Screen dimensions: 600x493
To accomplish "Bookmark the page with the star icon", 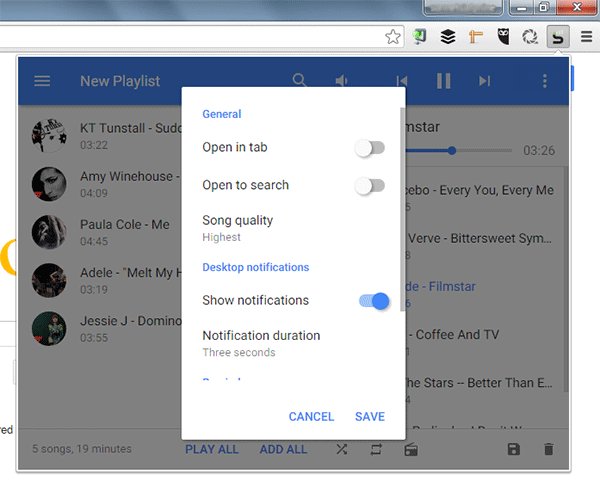I will (393, 37).
